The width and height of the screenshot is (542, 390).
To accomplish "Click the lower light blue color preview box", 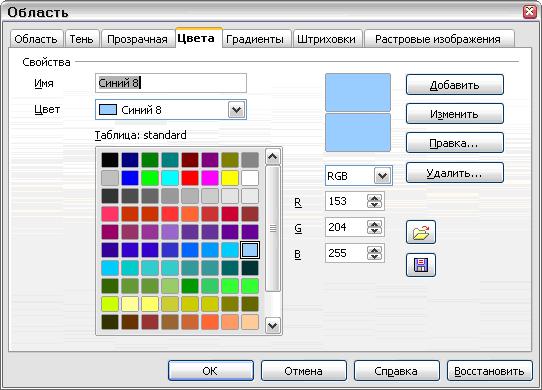I will (x=358, y=132).
